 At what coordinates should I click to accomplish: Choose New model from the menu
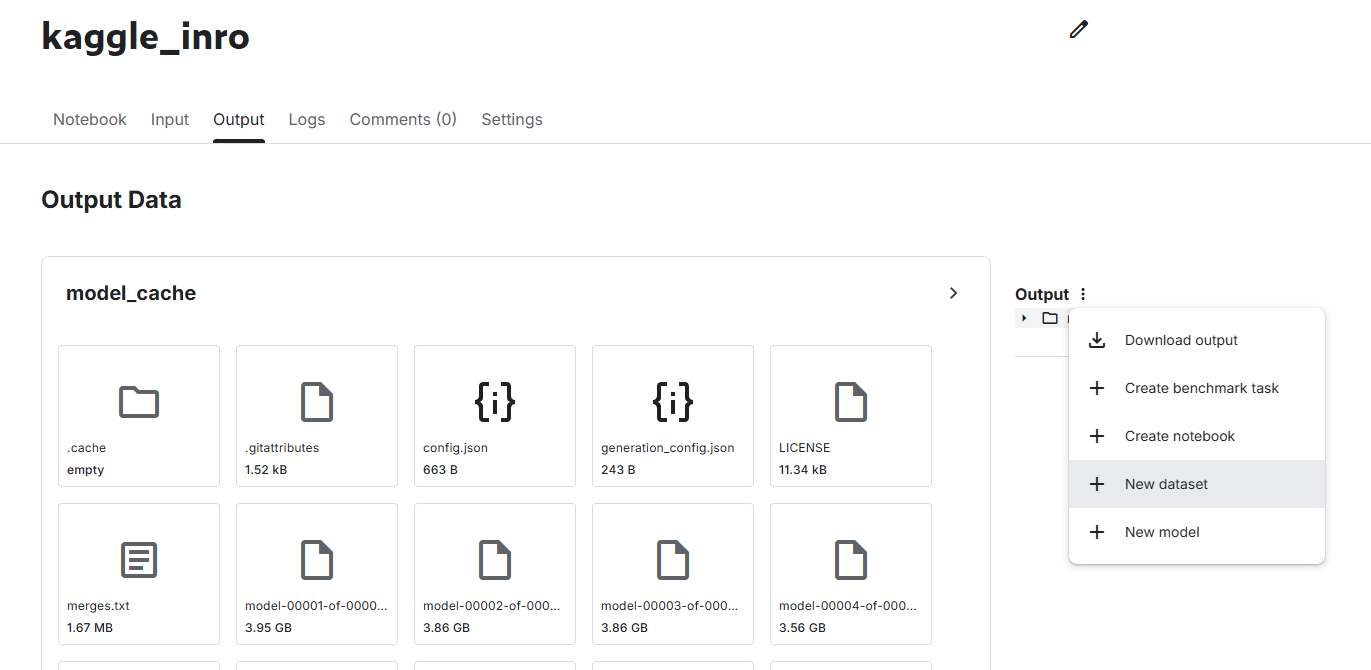1162,532
